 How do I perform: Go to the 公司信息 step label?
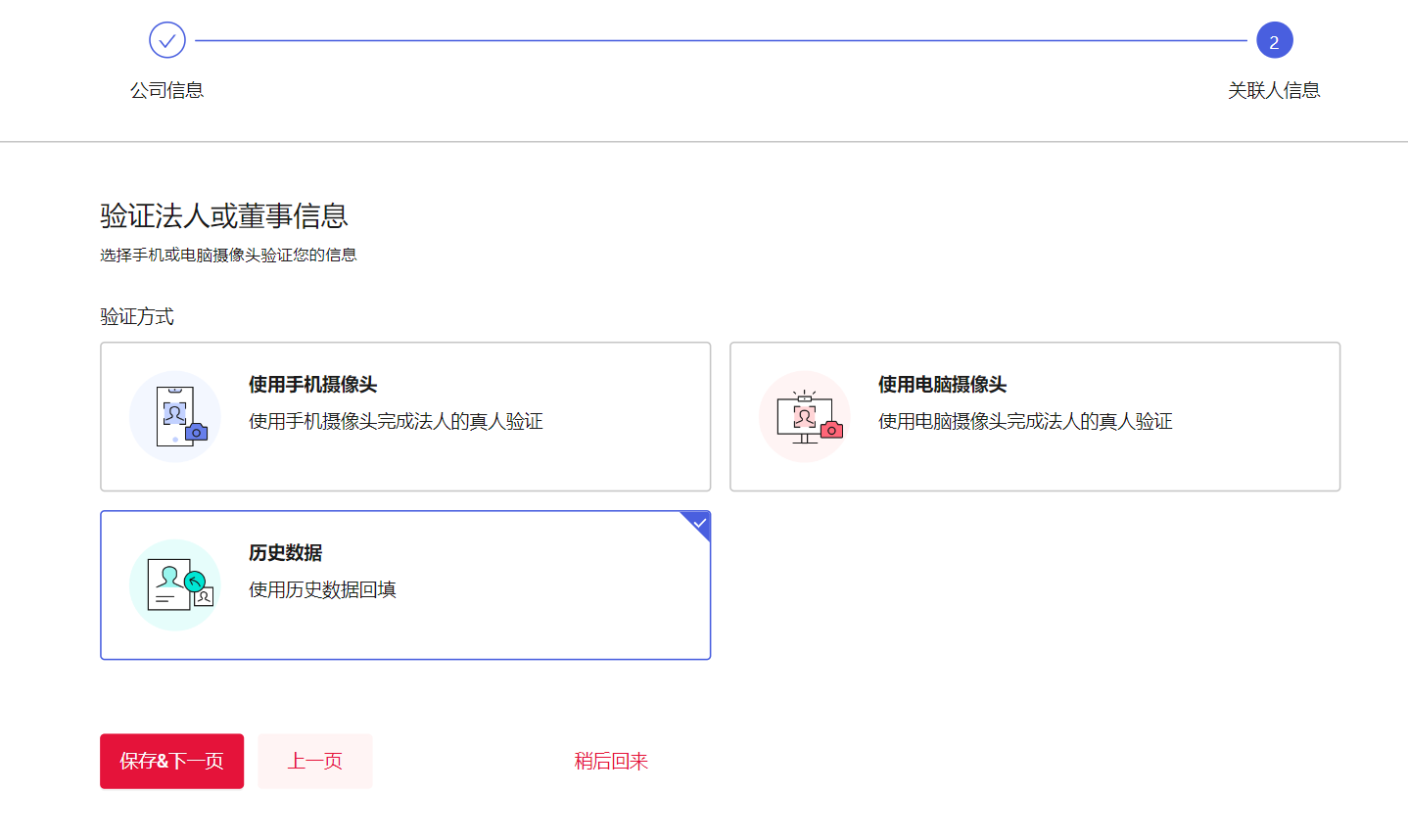(x=167, y=90)
